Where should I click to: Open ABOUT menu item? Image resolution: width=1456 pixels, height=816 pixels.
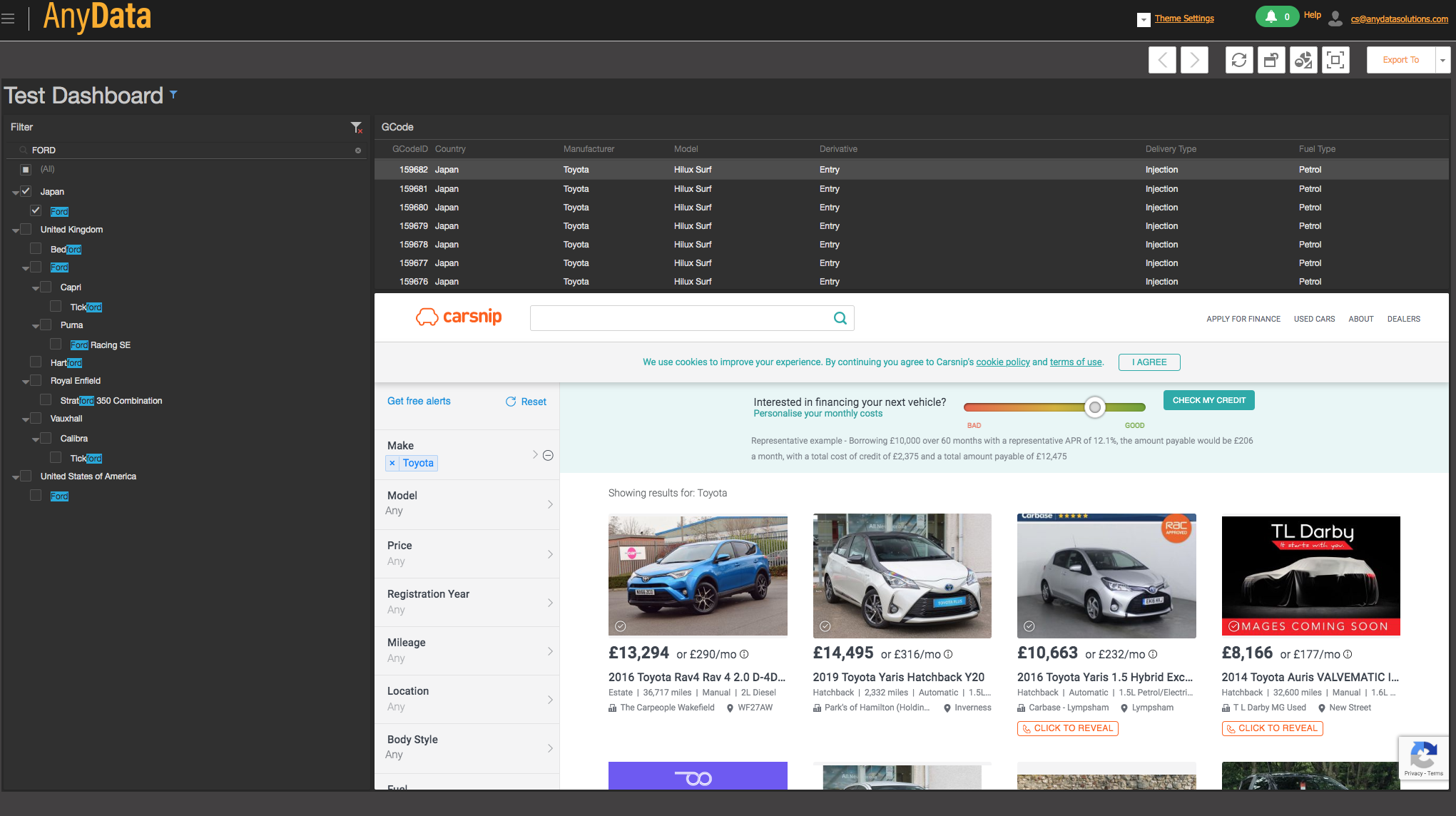click(1361, 319)
